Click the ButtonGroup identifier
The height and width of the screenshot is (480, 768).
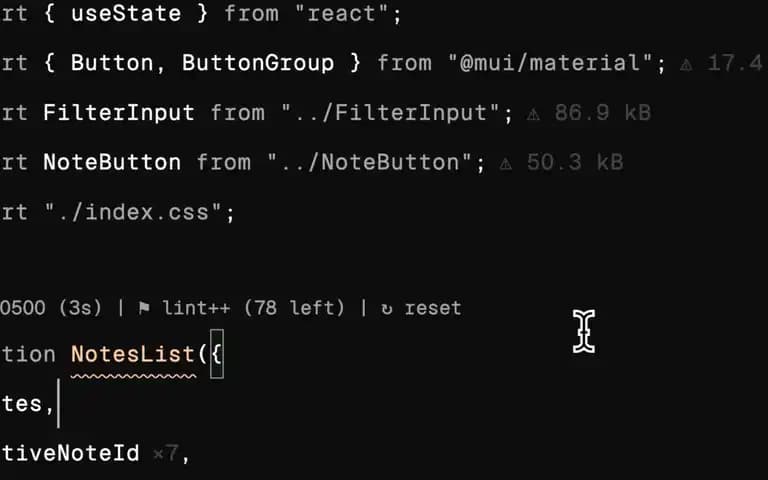pos(258,63)
